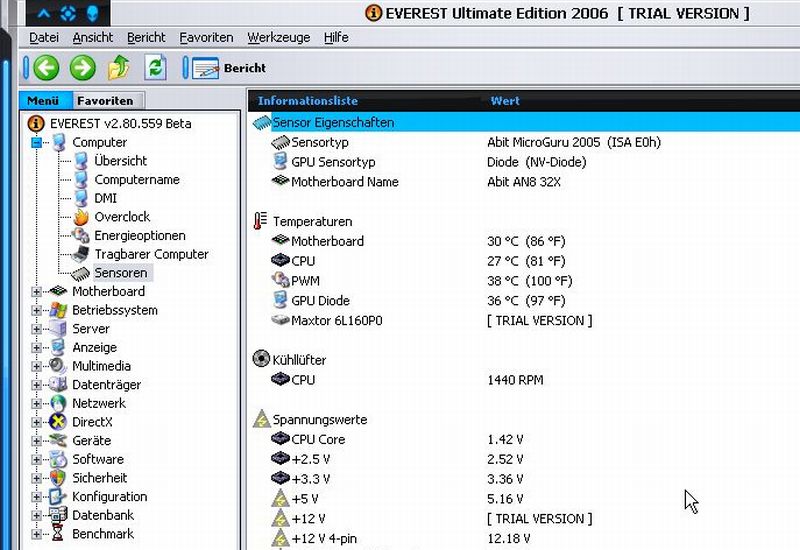This screenshot has width=800, height=550.
Task: Click the Overclock flame icon
Action: 81,217
